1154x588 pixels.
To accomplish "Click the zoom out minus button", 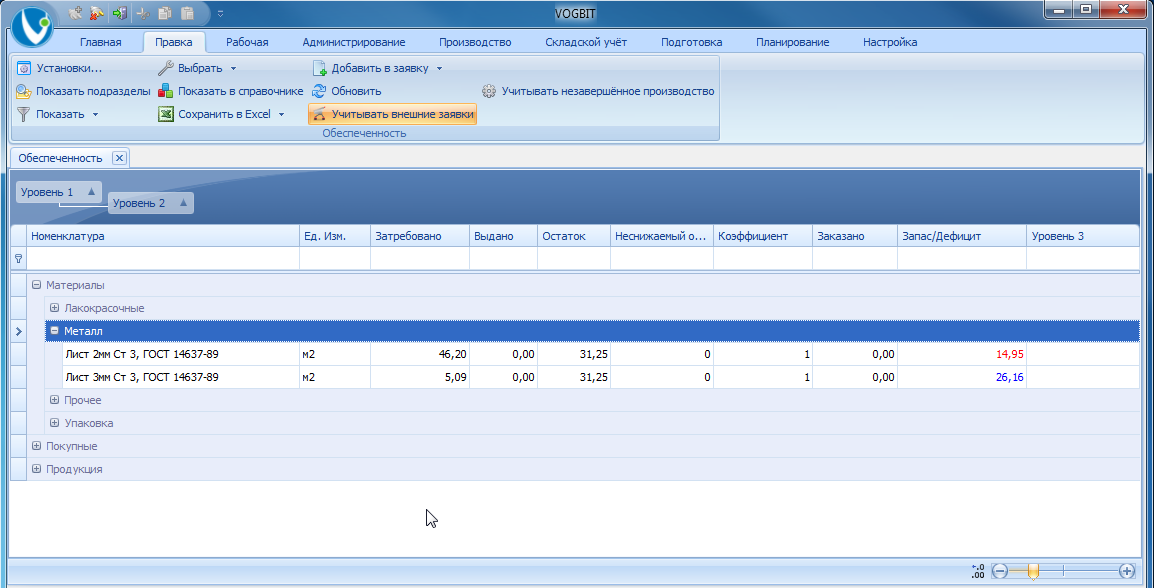I will pyautogui.click(x=999, y=570).
